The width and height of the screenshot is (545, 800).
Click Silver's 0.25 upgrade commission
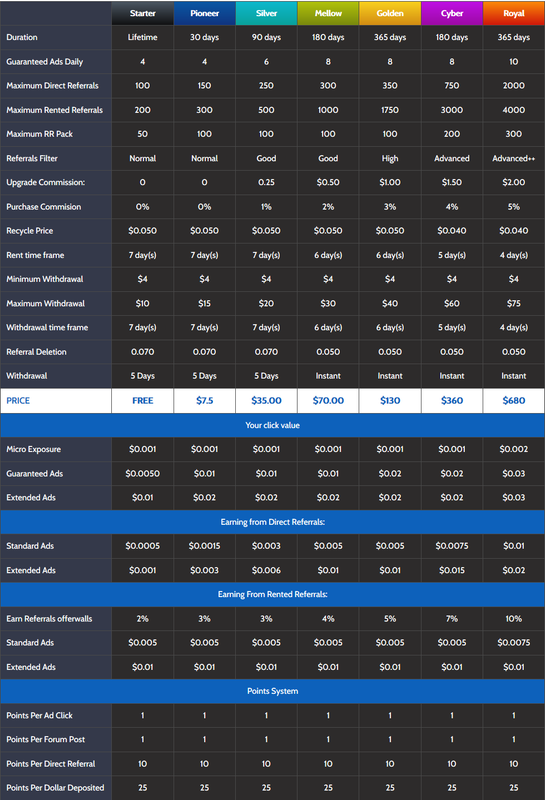(266, 182)
